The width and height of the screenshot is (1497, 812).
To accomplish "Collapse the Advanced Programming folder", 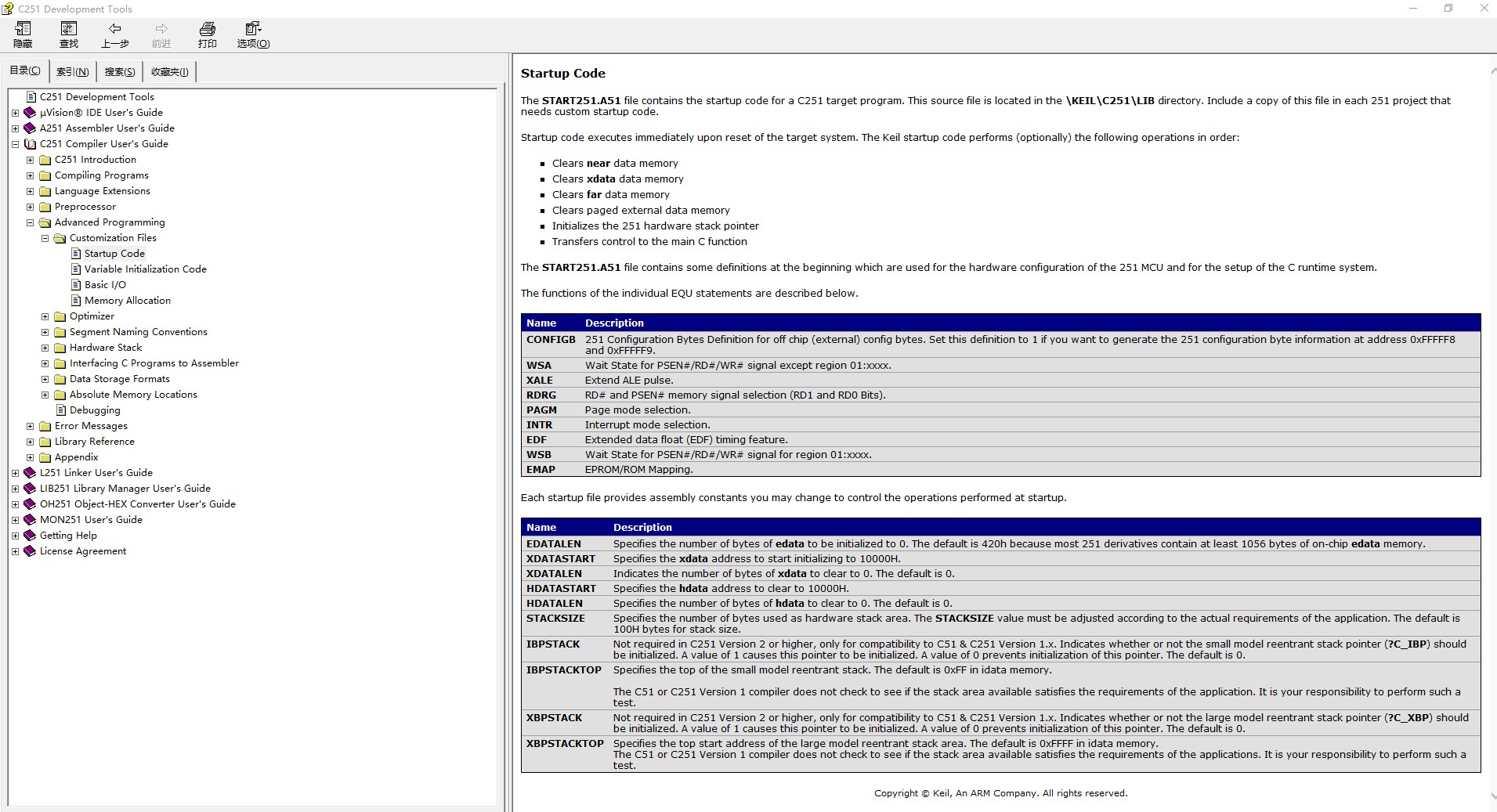I will (30, 222).
